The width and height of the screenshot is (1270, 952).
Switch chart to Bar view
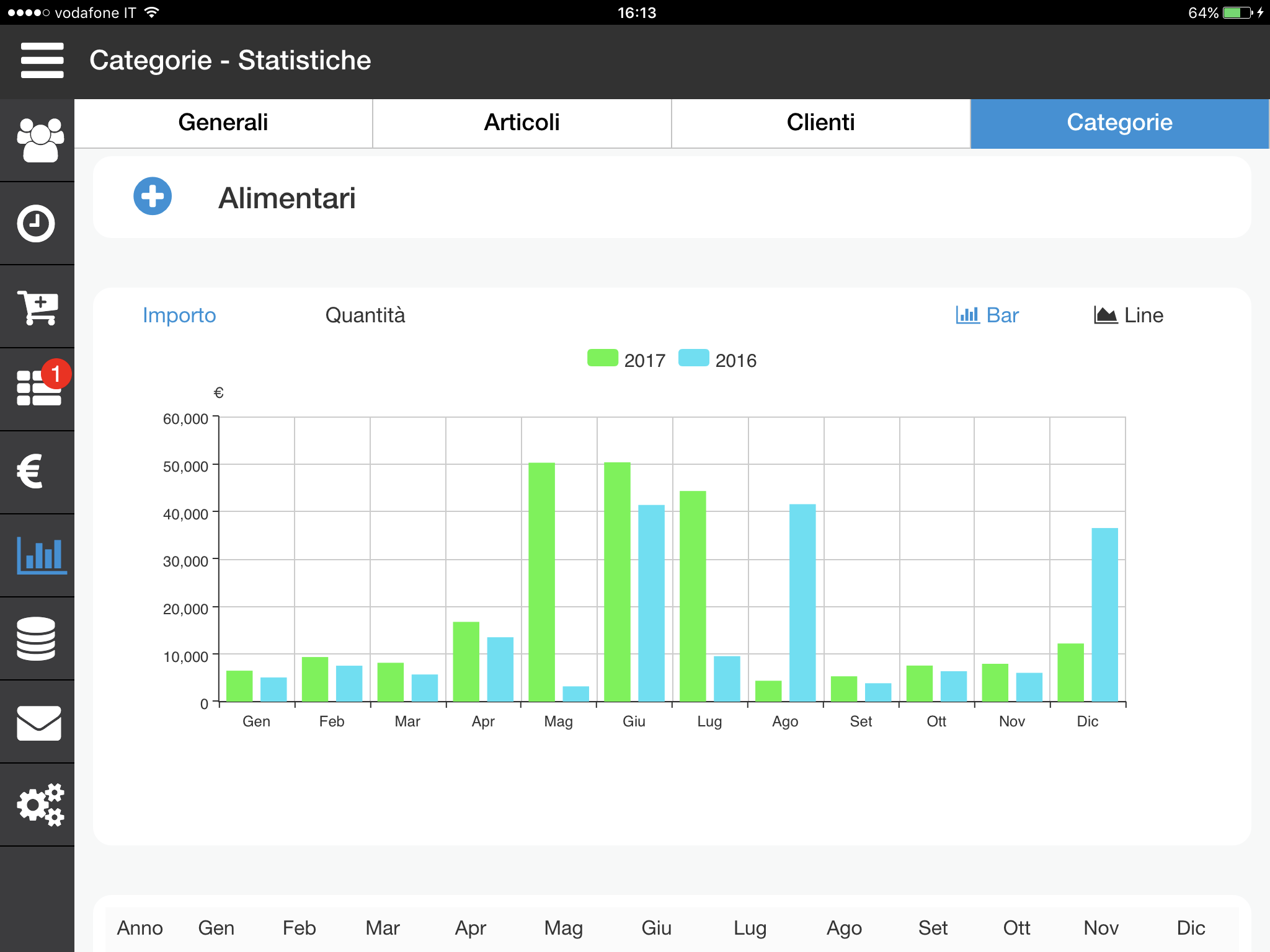click(x=987, y=315)
